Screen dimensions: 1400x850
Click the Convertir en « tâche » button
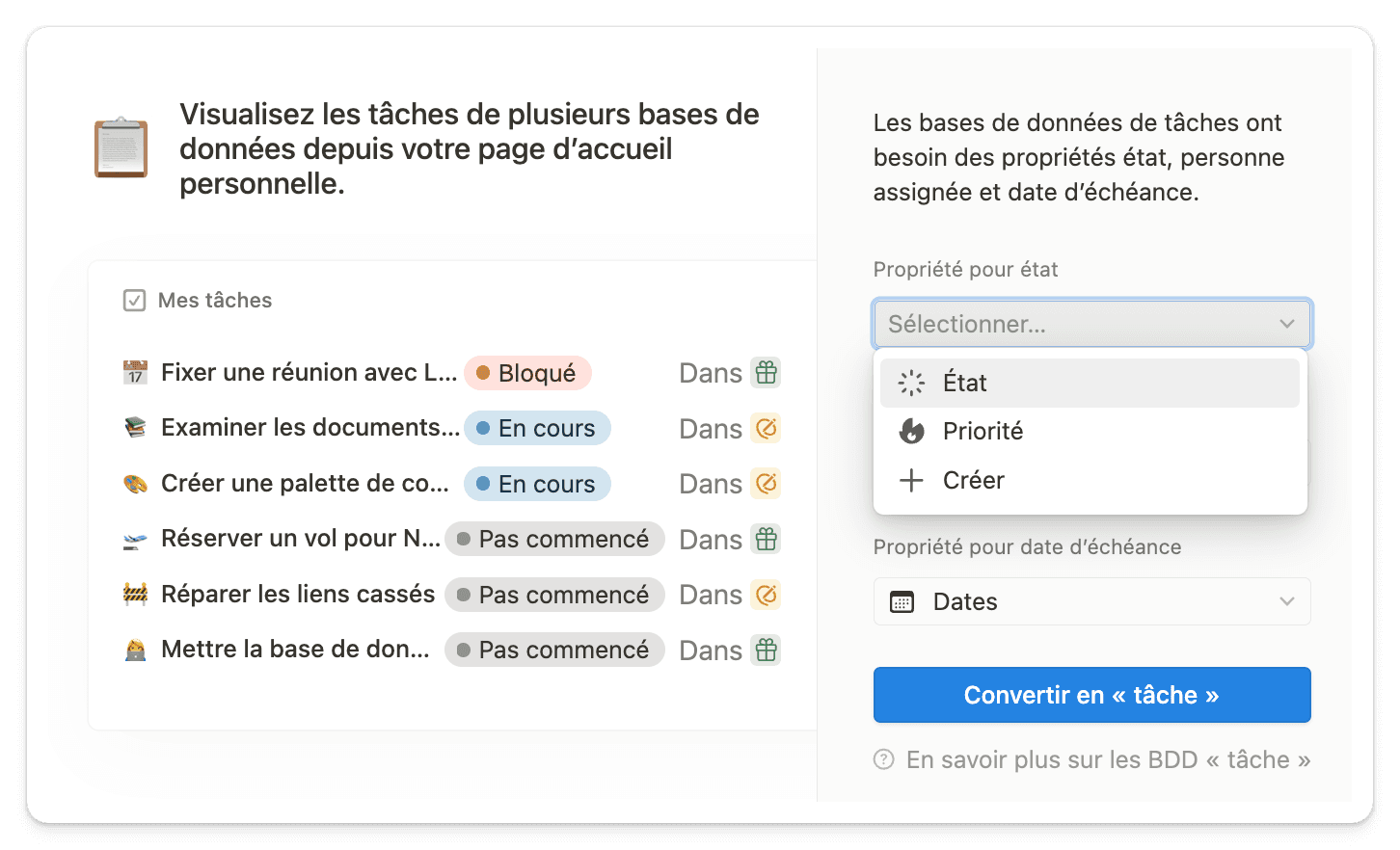[1091, 695]
